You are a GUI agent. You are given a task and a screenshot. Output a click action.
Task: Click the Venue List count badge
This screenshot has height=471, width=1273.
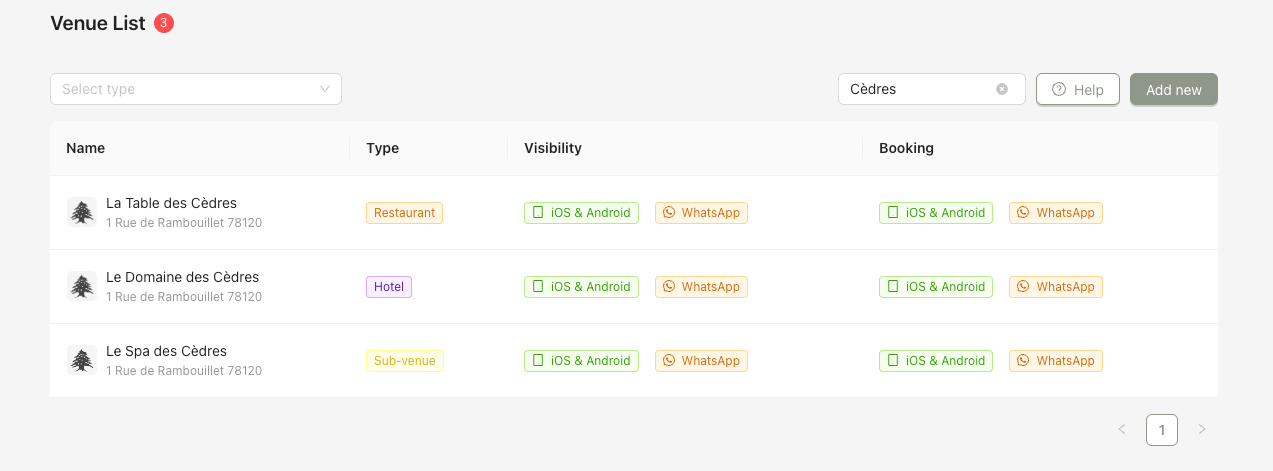pos(164,23)
